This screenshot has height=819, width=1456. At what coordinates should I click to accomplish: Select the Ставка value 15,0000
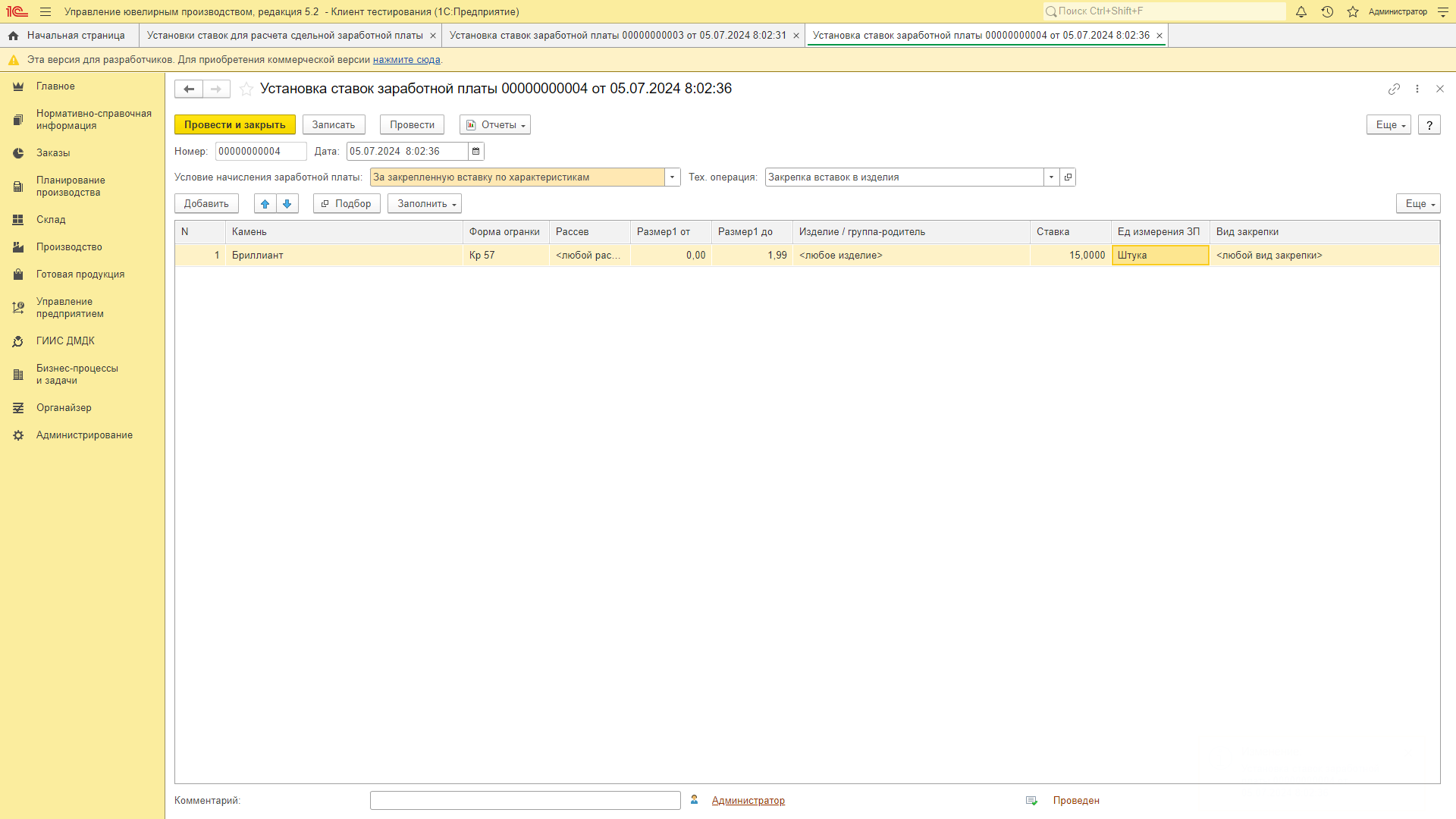(x=1071, y=256)
